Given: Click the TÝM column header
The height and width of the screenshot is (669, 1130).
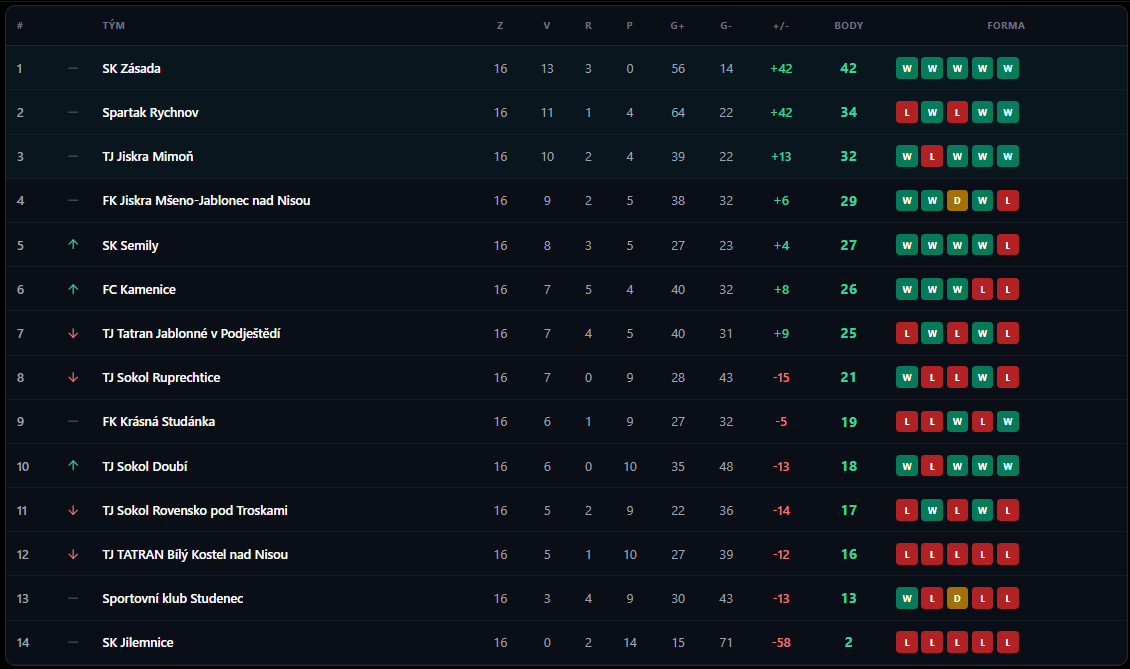Looking at the screenshot, I should (113, 26).
